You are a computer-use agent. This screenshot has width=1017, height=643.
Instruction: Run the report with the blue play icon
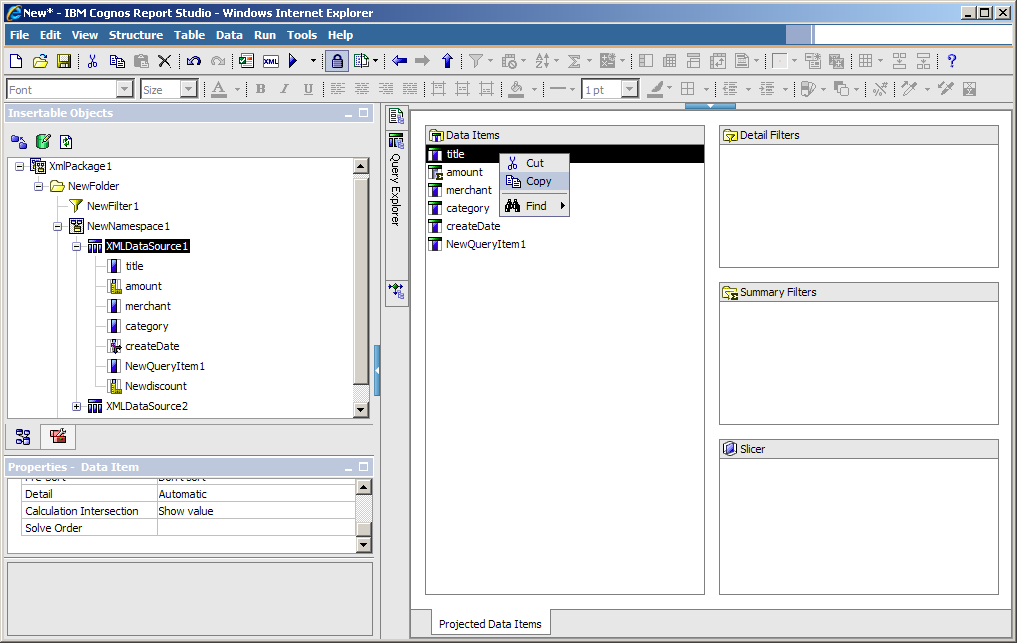[x=293, y=61]
